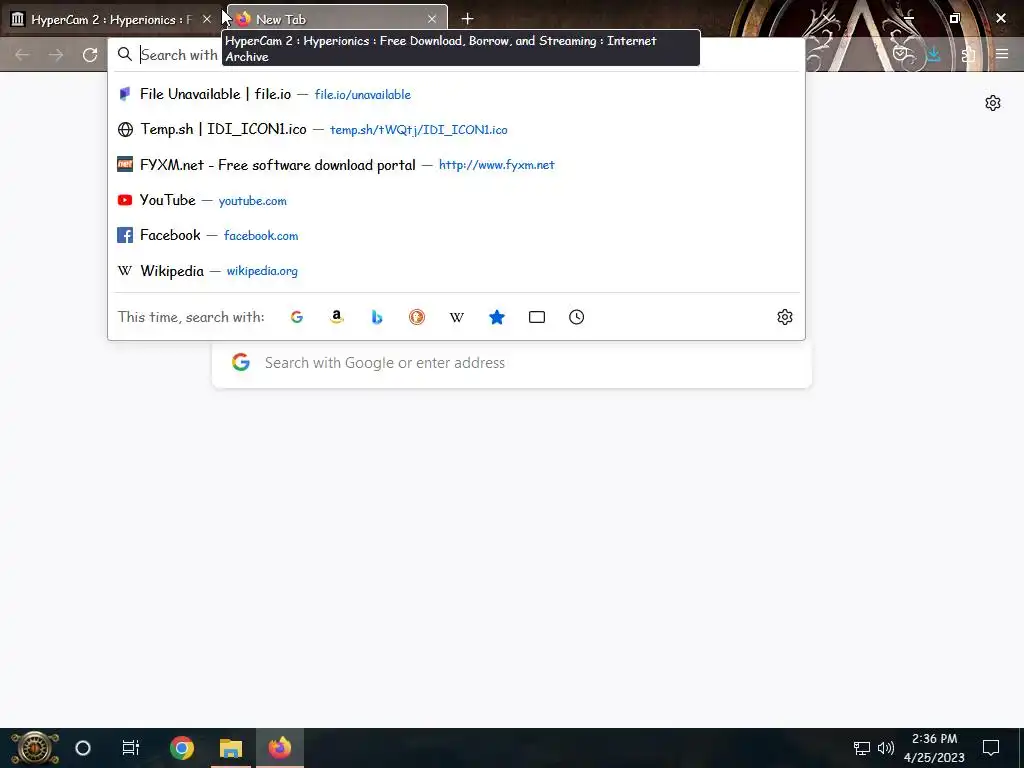The height and width of the screenshot is (768, 1024).
Task: Open the Extensions puzzle icon
Action: tap(968, 55)
